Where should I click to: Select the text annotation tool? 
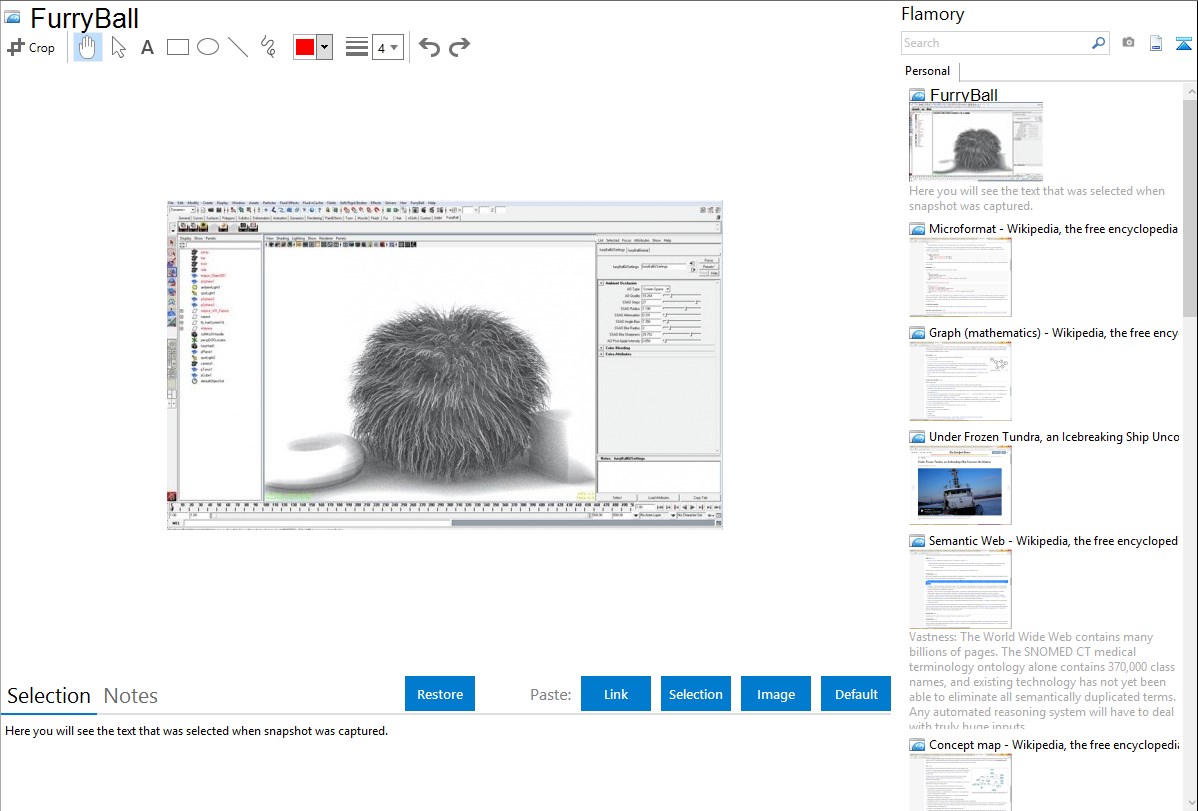(x=147, y=47)
